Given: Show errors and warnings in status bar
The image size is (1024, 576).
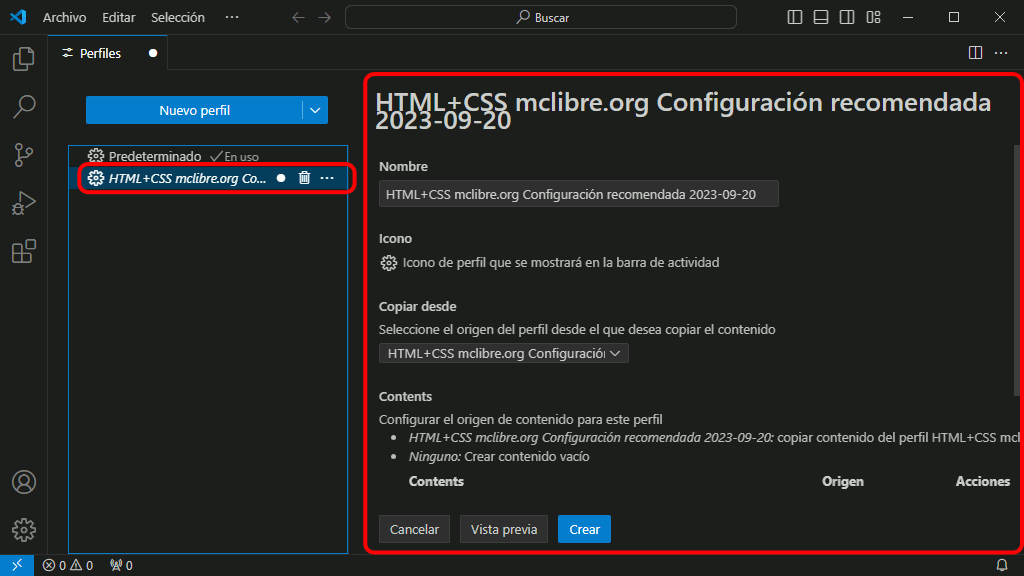Looking at the screenshot, I should coord(68,566).
